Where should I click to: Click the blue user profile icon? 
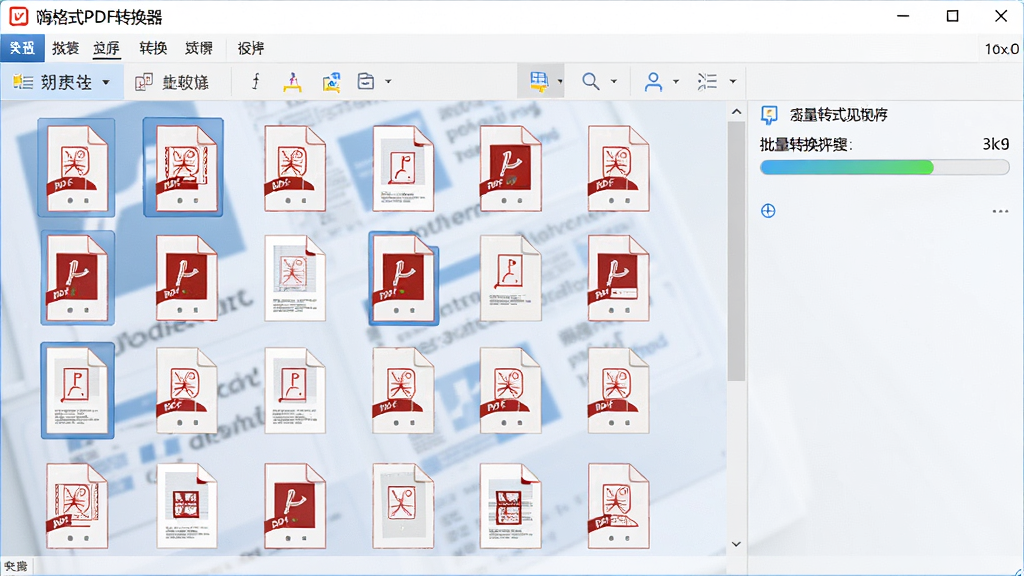pos(653,82)
